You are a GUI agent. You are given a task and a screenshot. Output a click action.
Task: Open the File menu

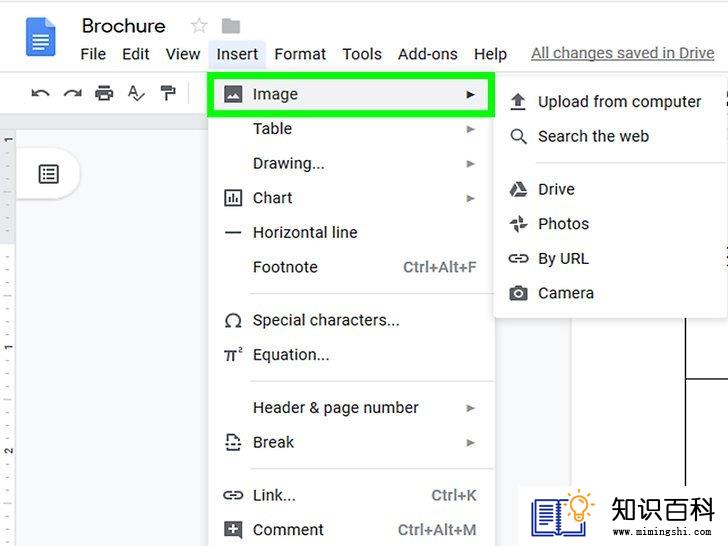click(93, 54)
